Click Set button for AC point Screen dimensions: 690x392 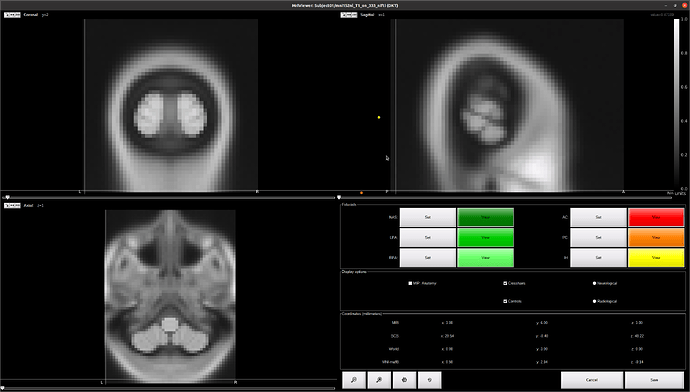(598, 217)
